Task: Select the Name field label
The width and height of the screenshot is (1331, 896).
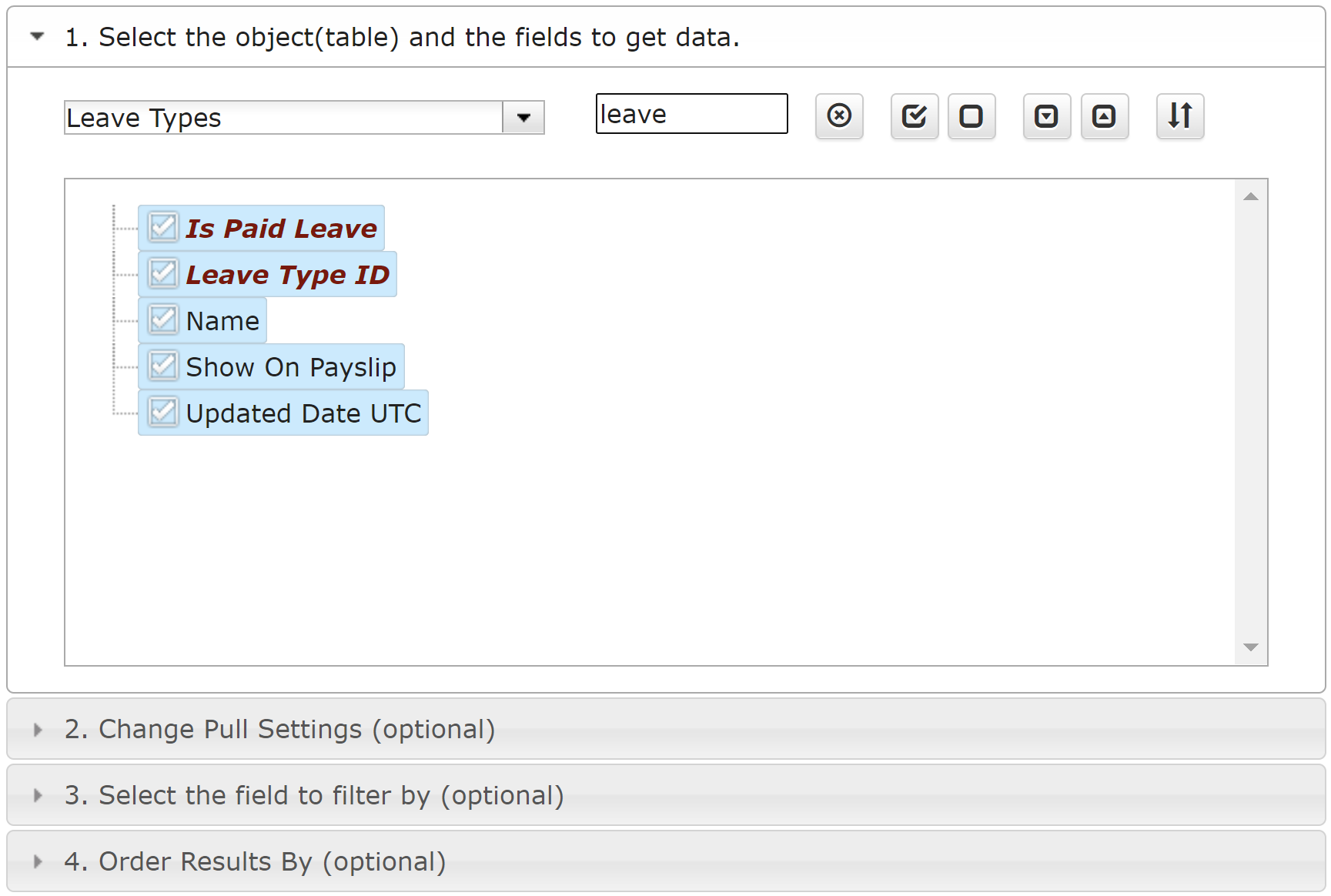Action: point(222,321)
